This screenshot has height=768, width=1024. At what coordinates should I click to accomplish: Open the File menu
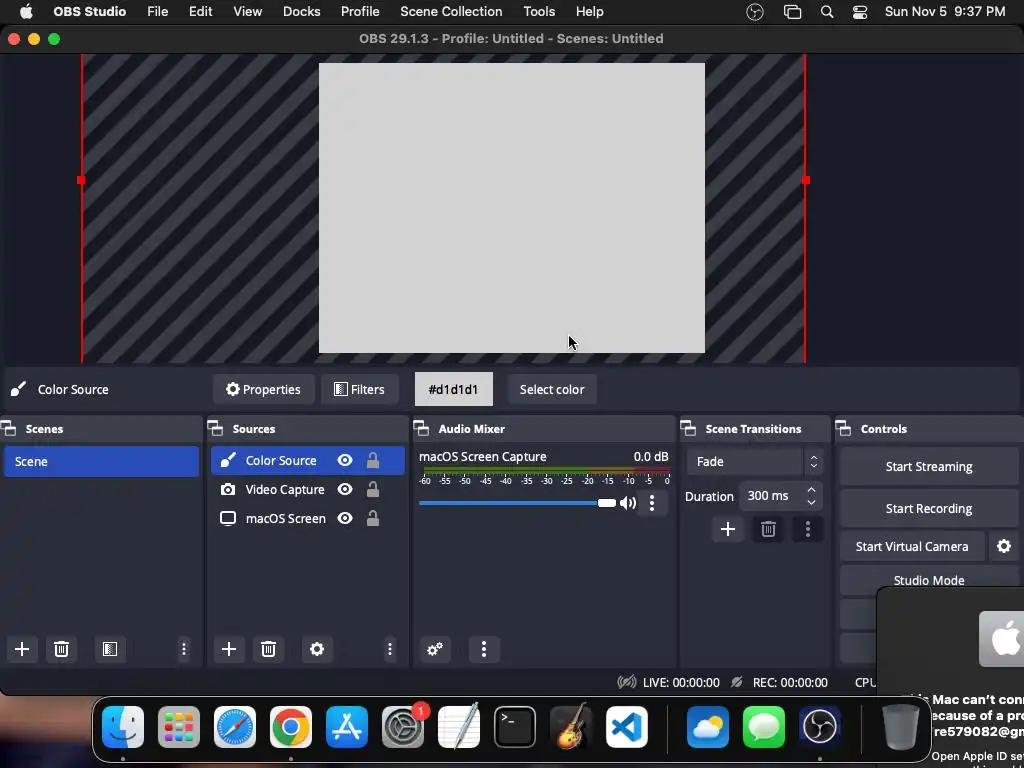tap(157, 12)
